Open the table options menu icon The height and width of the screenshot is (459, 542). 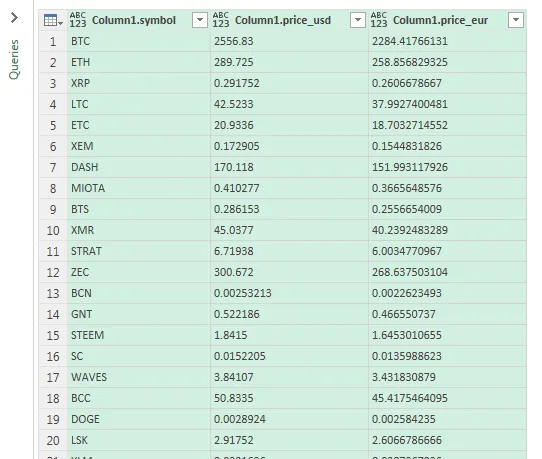[x=53, y=21]
